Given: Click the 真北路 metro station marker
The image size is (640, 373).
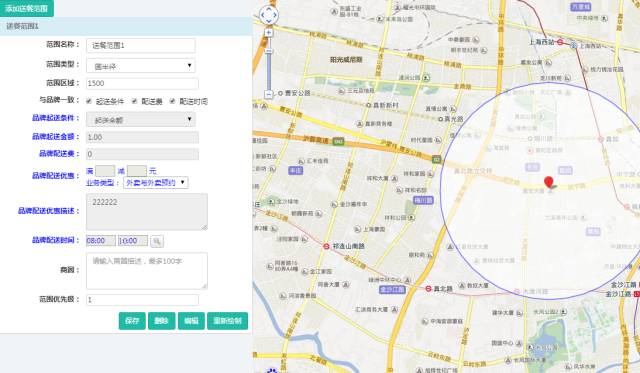Looking at the screenshot, I should pyautogui.click(x=428, y=289).
